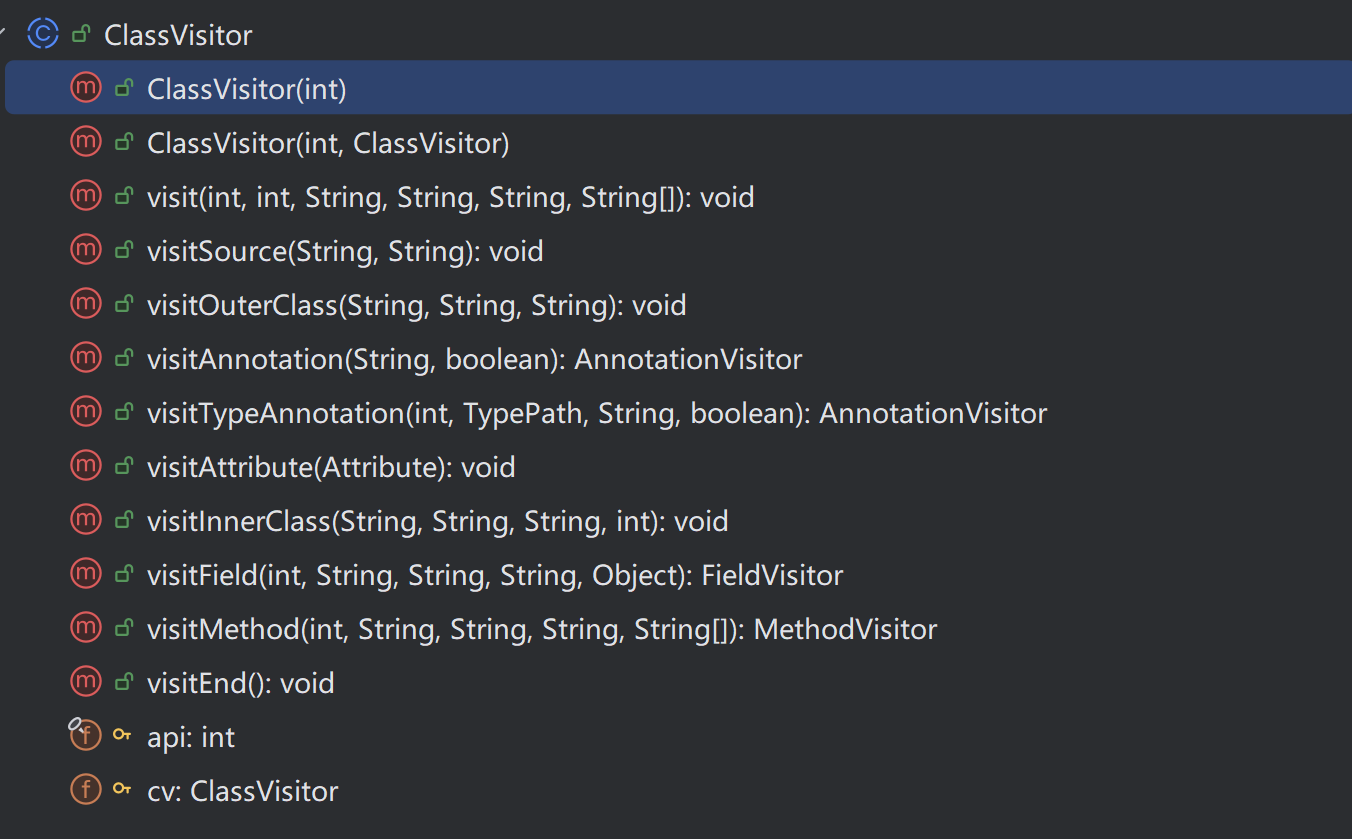Select the ClassVisitor root class node

pyautogui.click(x=178, y=36)
